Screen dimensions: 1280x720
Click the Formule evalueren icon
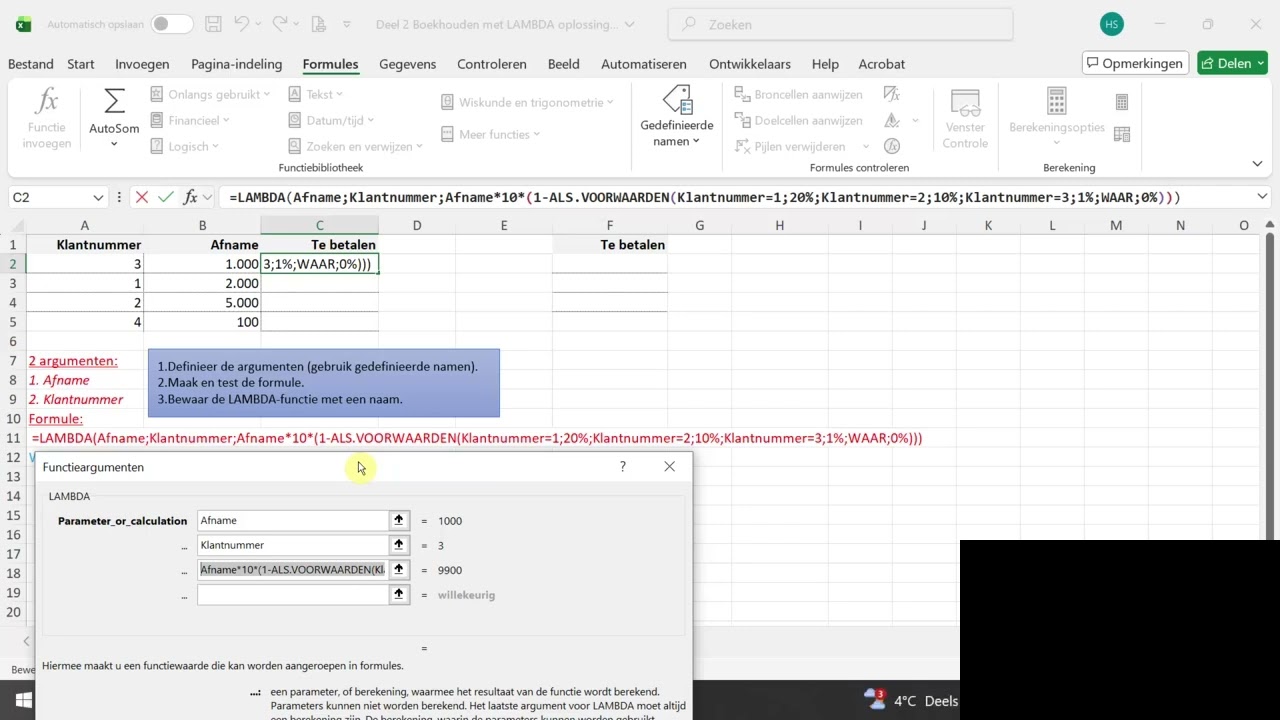[892, 146]
